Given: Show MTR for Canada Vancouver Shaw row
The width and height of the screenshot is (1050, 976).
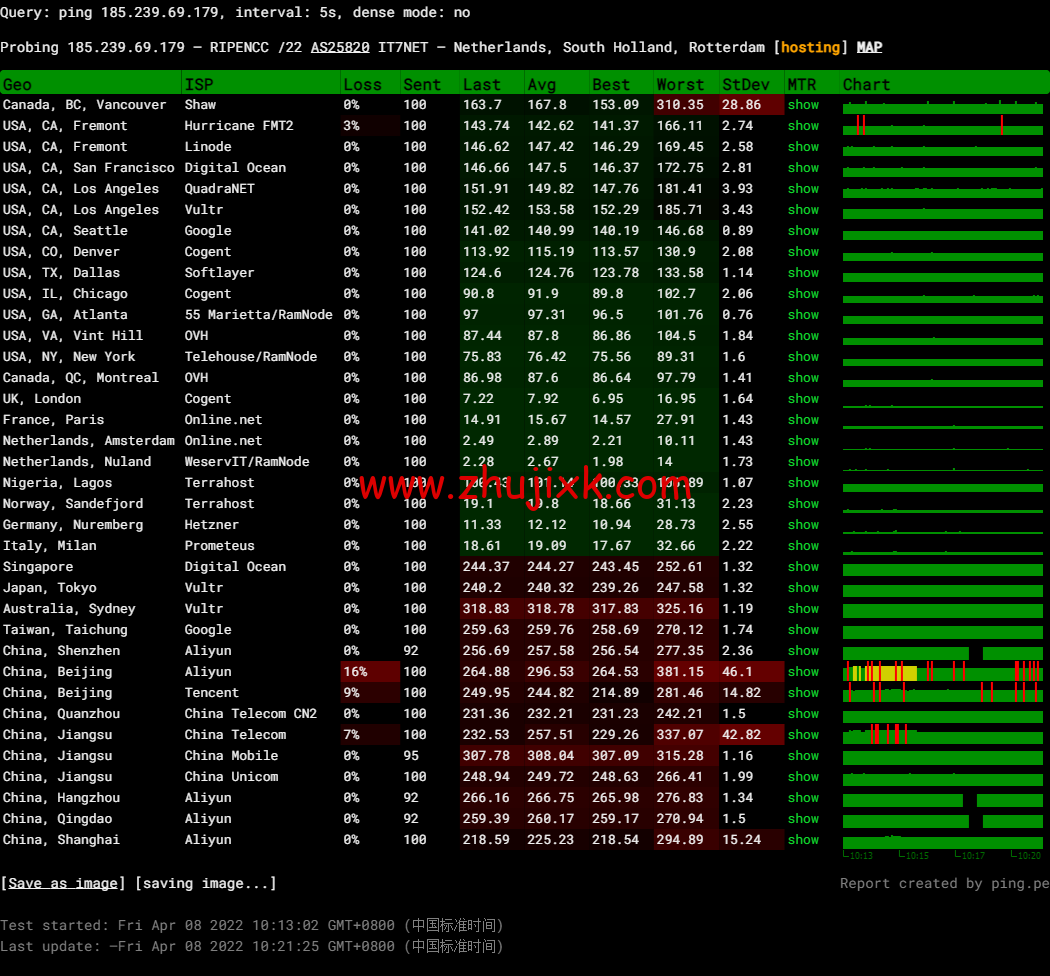Looking at the screenshot, I should coord(802,105).
